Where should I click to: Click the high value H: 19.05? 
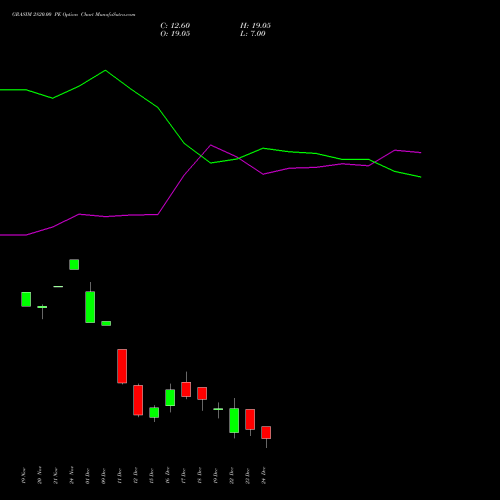255,26
